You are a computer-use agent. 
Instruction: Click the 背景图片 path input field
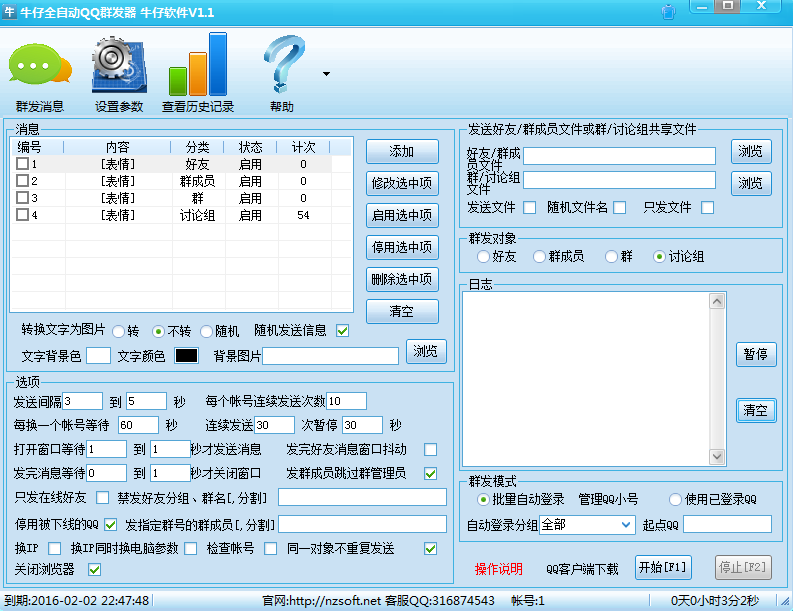click(331, 356)
